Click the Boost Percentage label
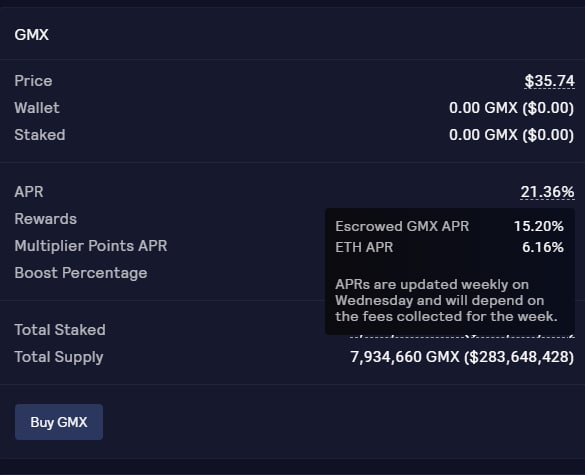 (81, 273)
